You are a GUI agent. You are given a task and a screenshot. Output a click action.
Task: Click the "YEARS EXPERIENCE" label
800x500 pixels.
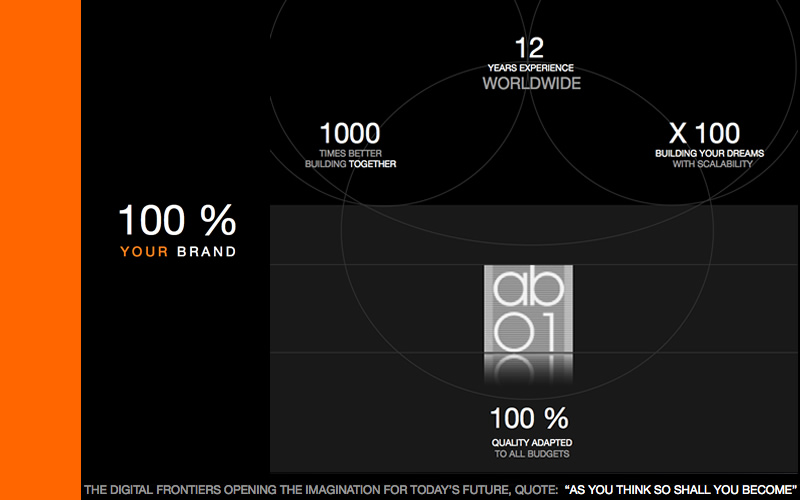531,68
